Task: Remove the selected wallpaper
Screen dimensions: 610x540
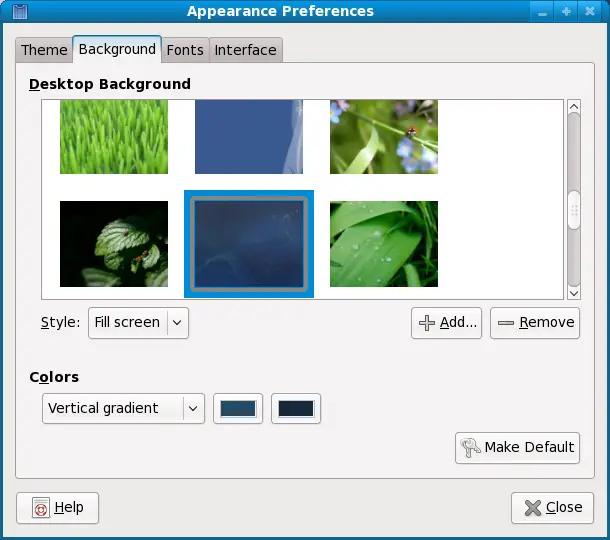Action: (x=535, y=322)
